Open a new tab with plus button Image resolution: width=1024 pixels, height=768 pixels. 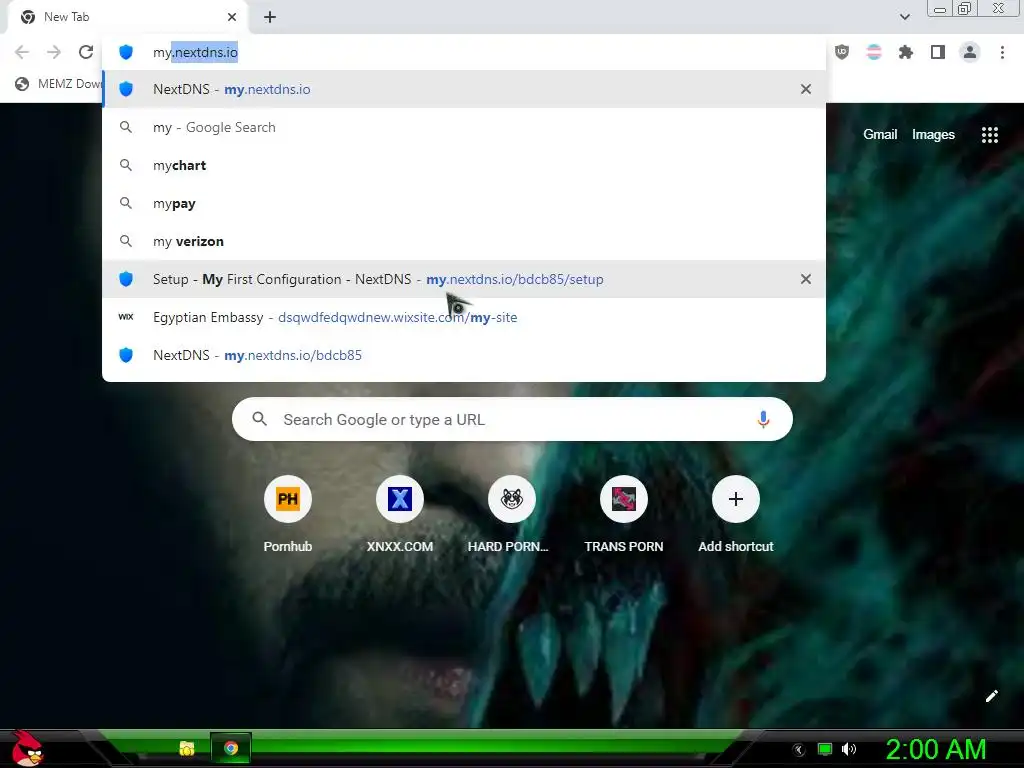(x=270, y=17)
